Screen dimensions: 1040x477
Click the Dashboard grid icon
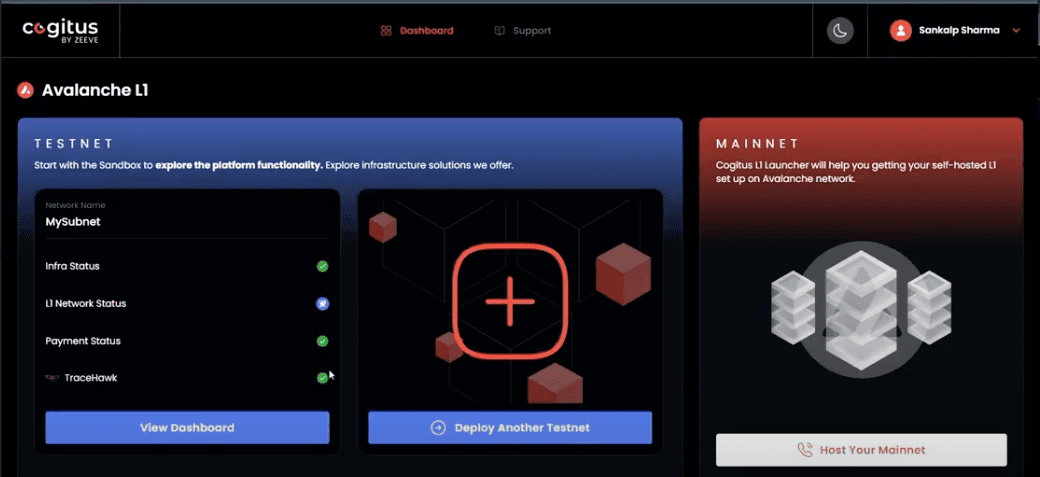point(386,31)
